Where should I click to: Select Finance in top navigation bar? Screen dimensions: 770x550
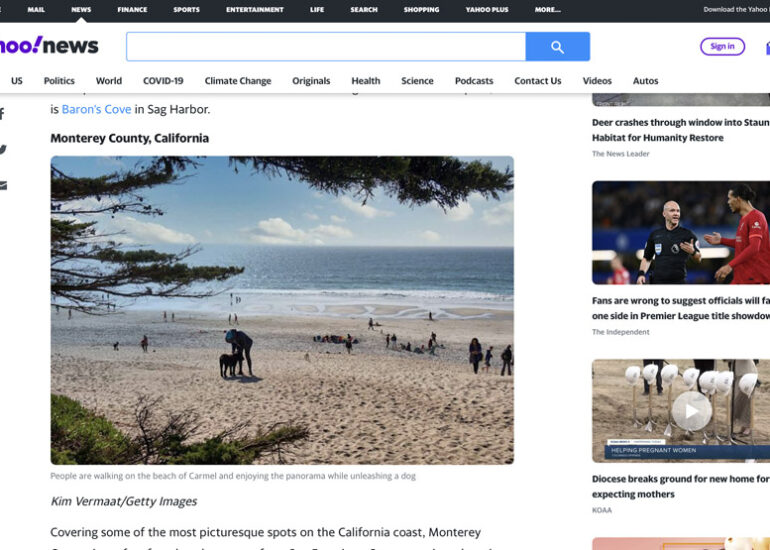tap(132, 10)
